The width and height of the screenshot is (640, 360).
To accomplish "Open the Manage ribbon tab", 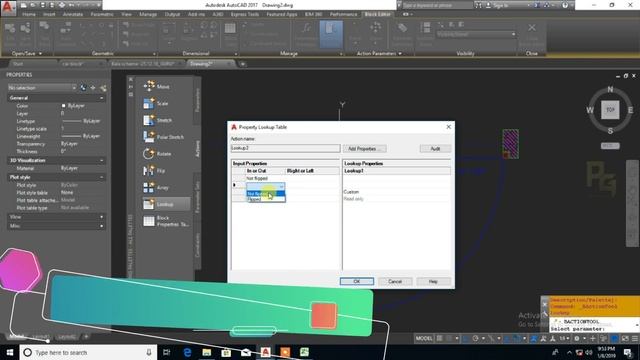I will coord(148,14).
